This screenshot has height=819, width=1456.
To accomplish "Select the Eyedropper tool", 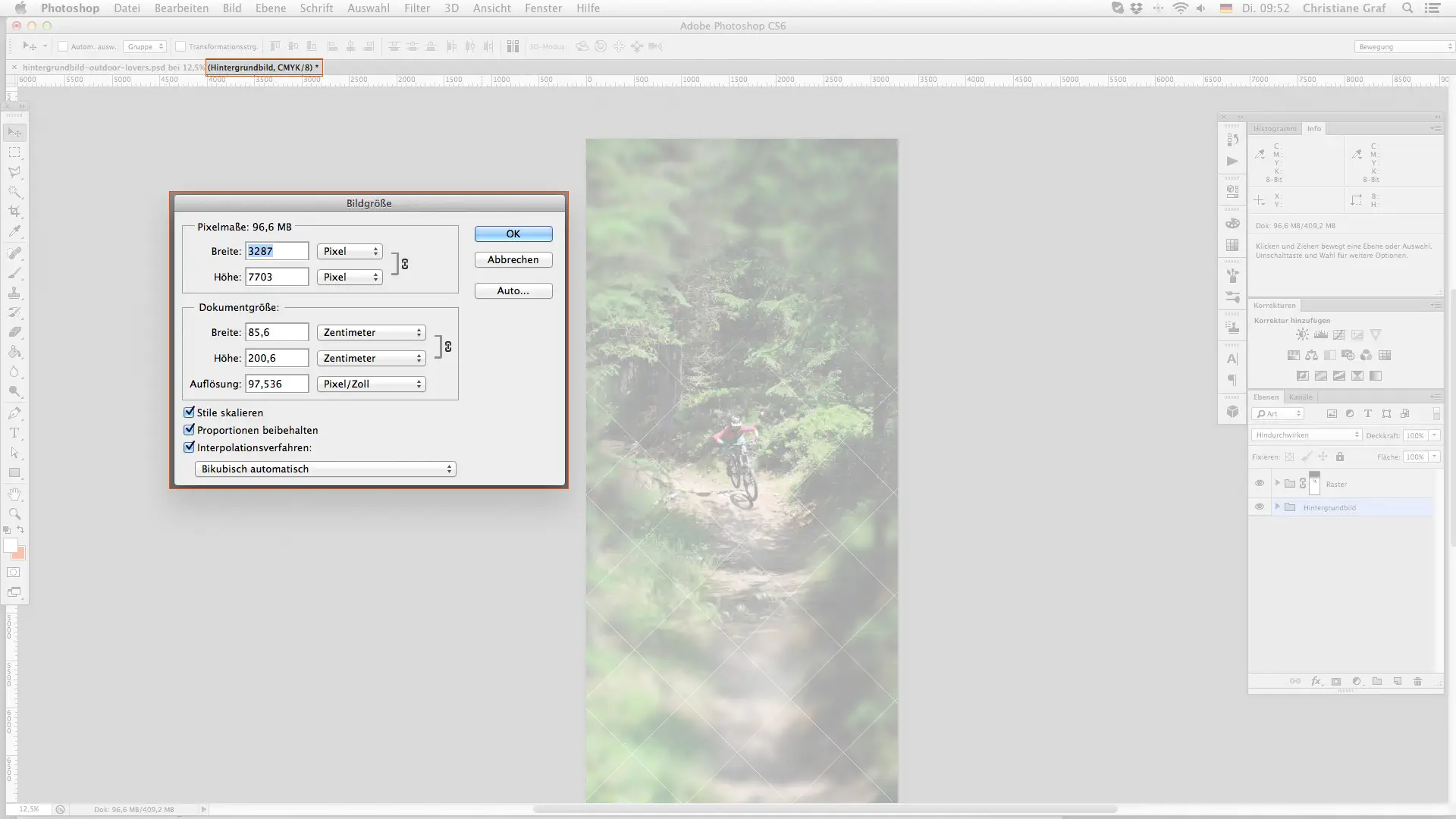I will (x=14, y=231).
